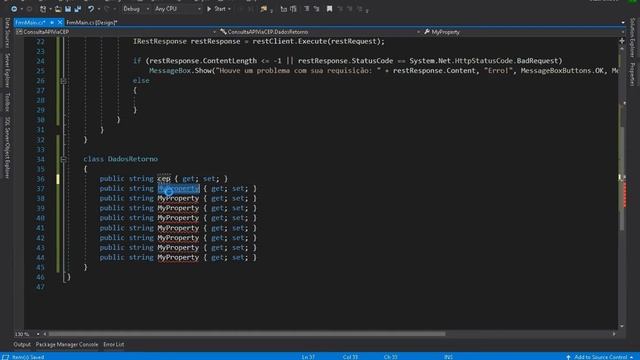
Task: Open the SQL Server Object Explorer side tab
Action: pyautogui.click(x=7, y=148)
